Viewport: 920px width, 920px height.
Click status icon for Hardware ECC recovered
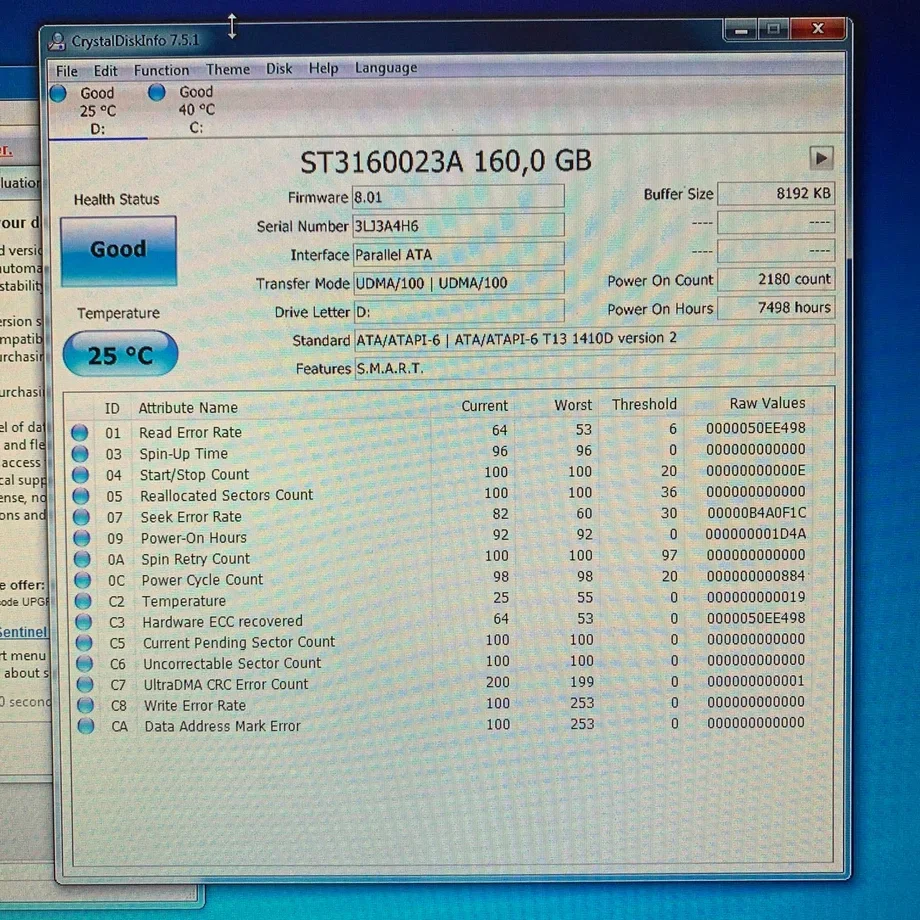click(84, 622)
